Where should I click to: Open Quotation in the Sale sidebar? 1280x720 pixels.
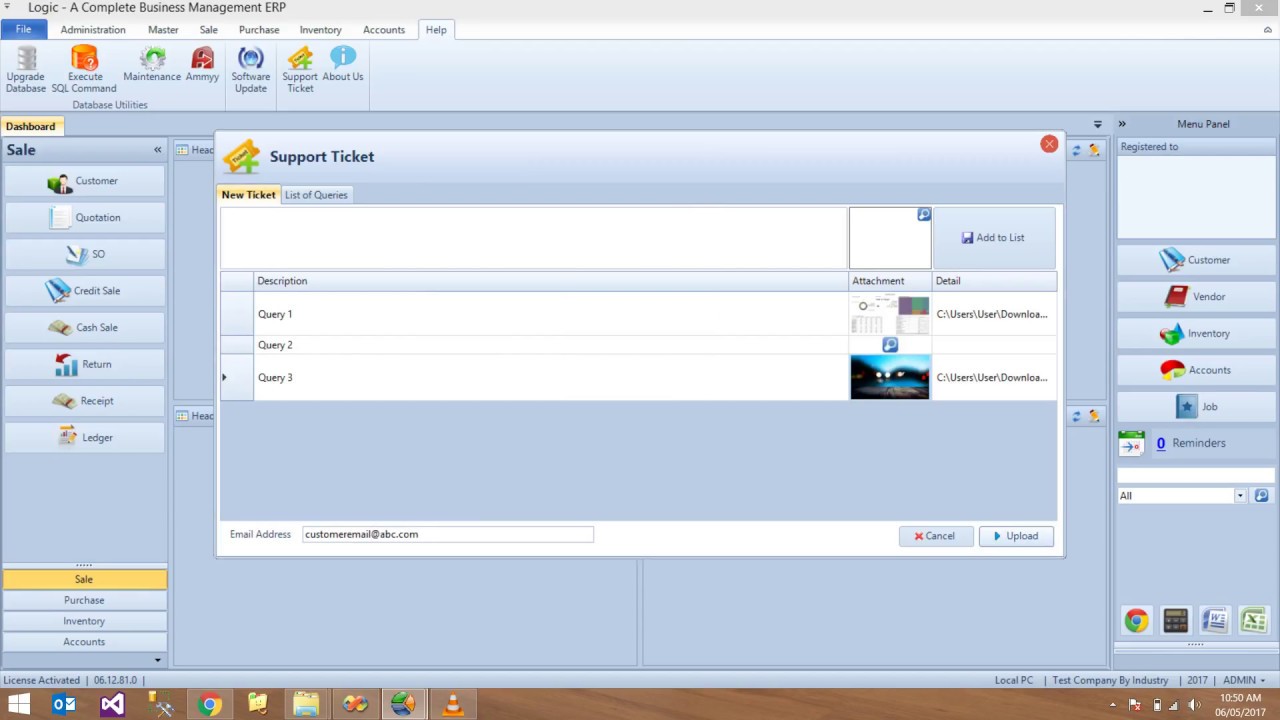tap(84, 217)
